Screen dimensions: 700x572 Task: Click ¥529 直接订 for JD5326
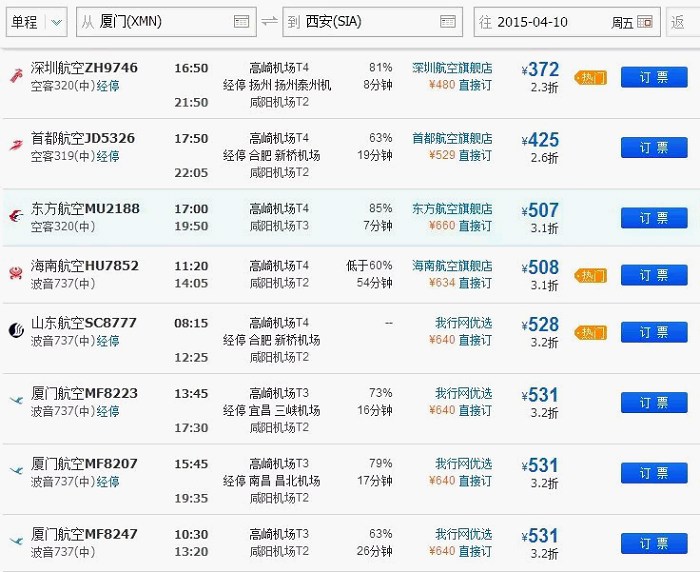(x=460, y=155)
